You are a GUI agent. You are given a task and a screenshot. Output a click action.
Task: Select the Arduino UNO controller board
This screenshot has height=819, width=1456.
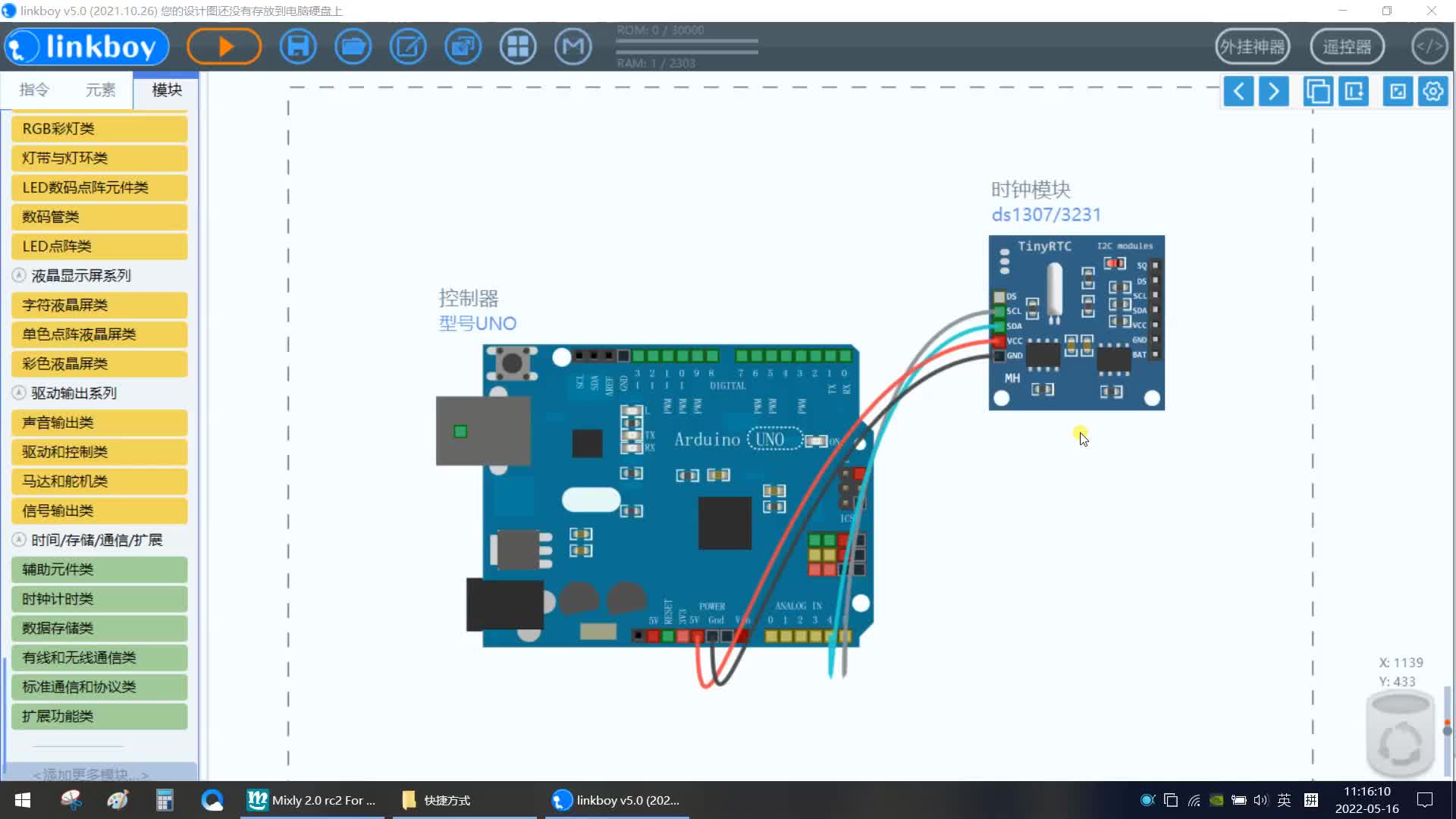point(655,495)
